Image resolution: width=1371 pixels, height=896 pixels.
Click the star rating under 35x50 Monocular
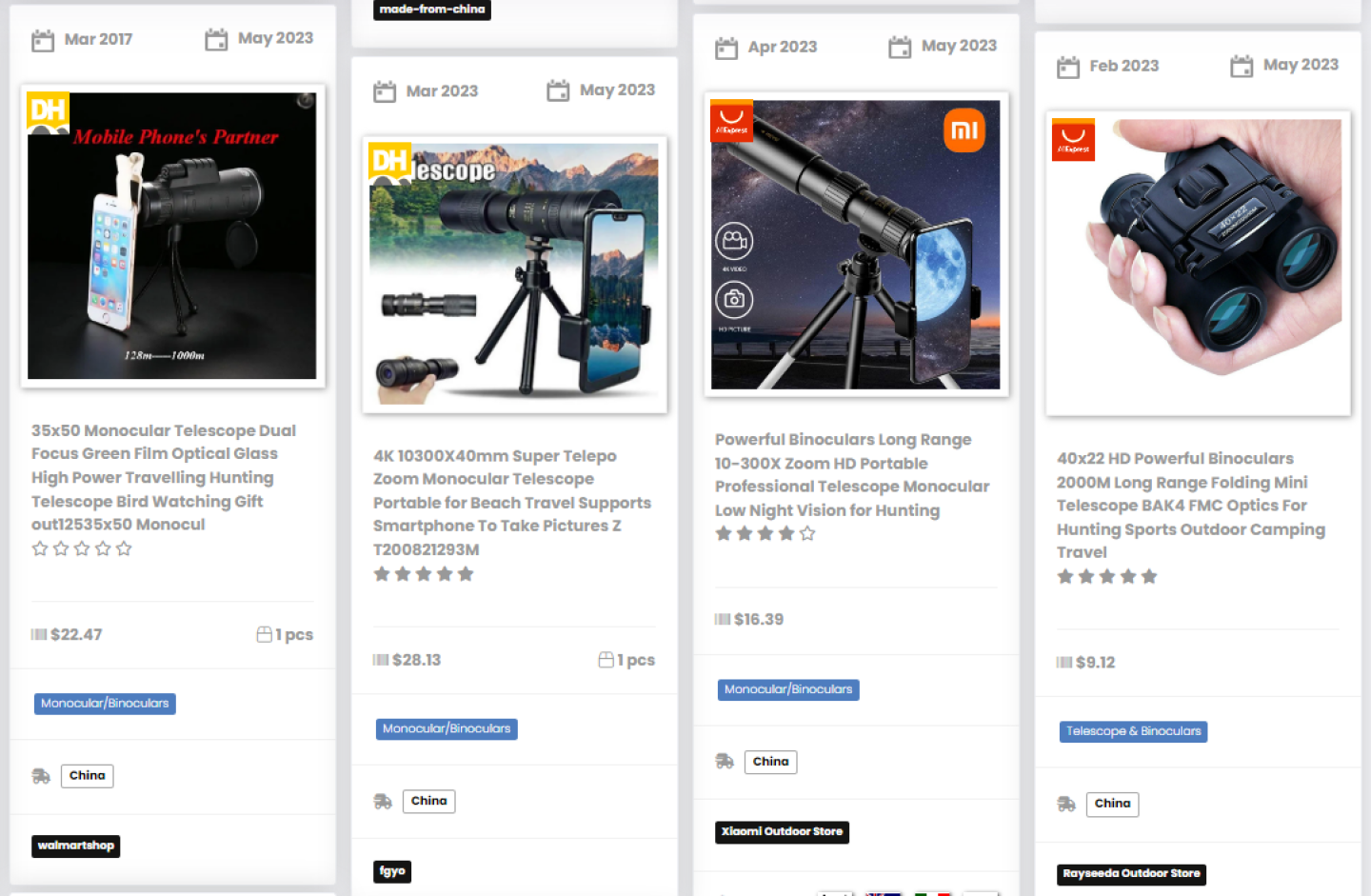pyautogui.click(x=82, y=548)
